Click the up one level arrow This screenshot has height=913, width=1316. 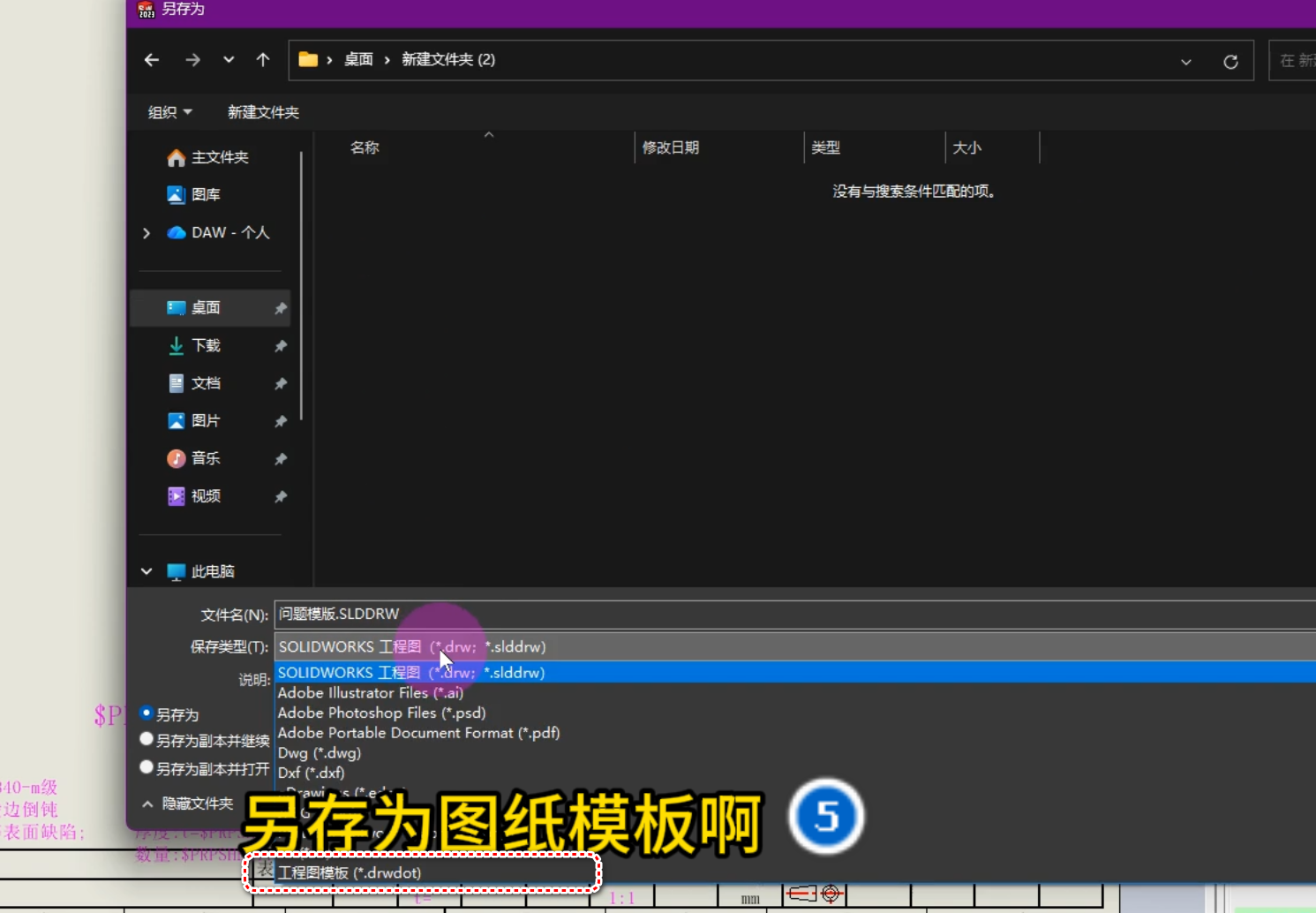[x=262, y=59]
